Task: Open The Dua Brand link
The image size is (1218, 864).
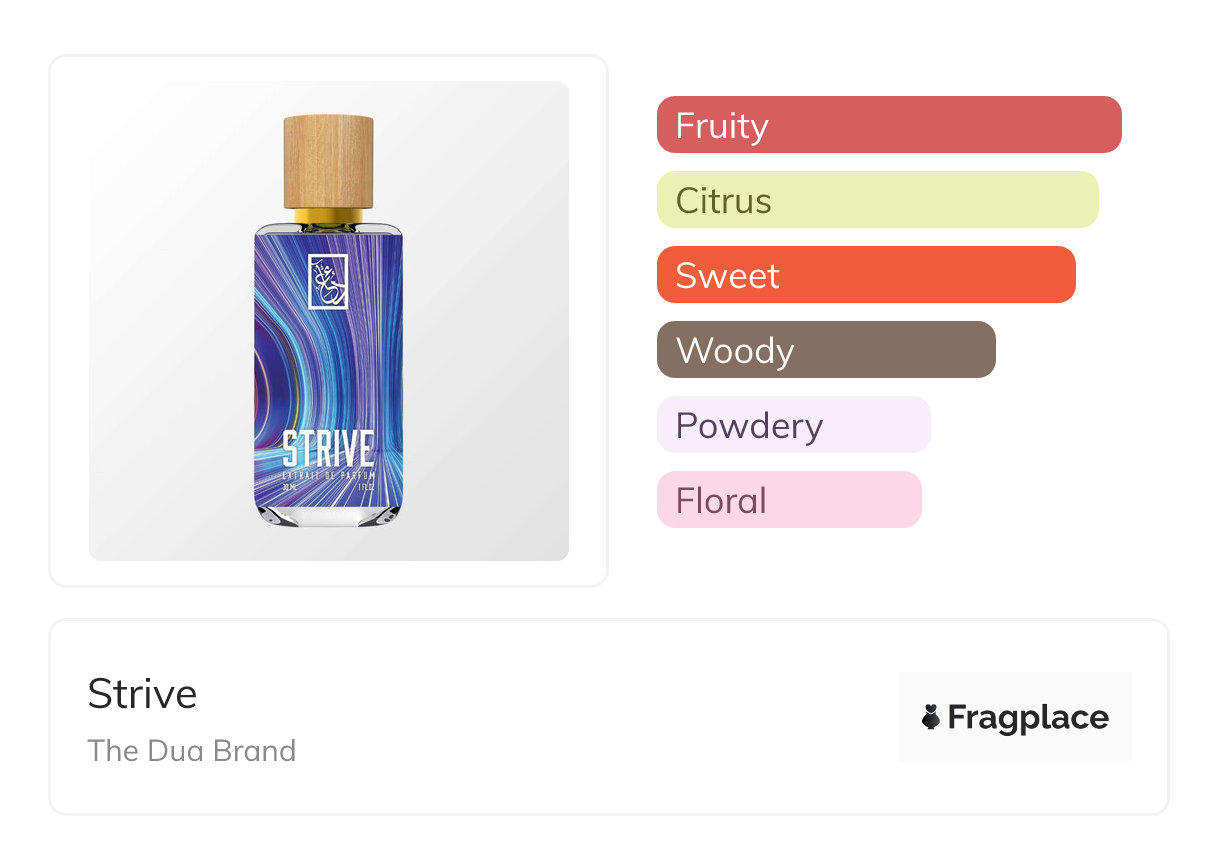Action: click(191, 751)
